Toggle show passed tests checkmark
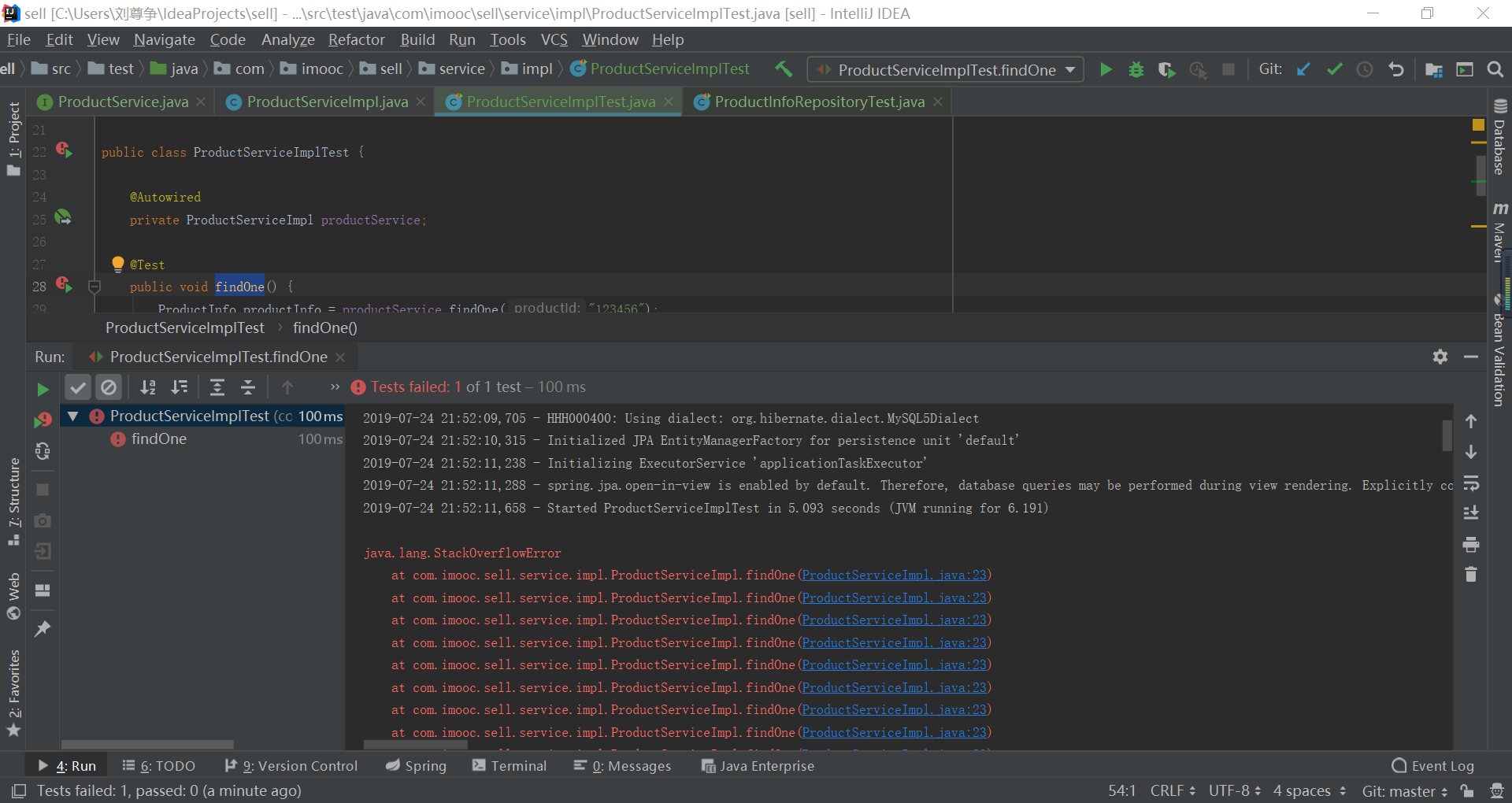 point(77,387)
